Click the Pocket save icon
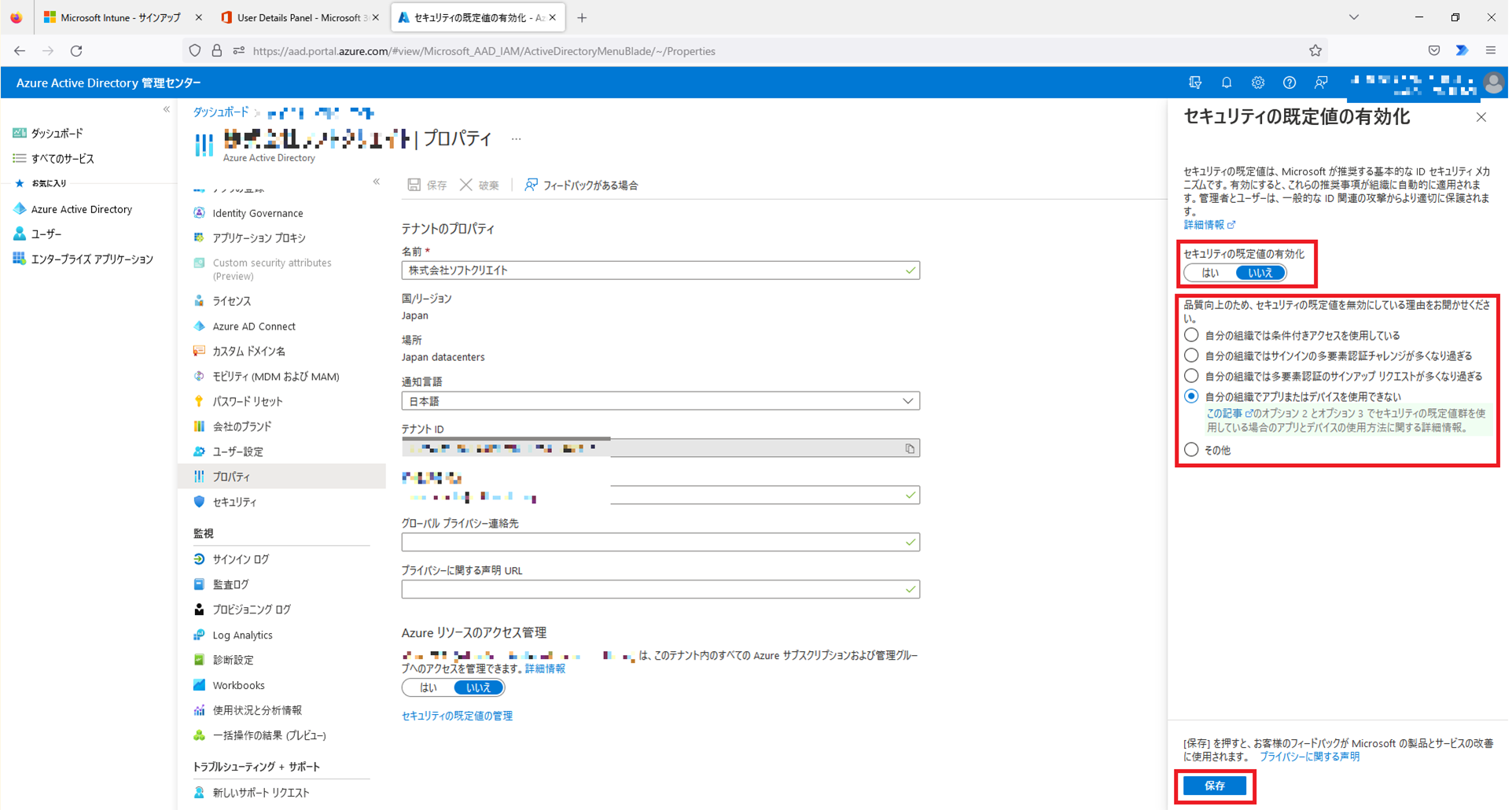The height and width of the screenshot is (810, 1512). (1434, 51)
